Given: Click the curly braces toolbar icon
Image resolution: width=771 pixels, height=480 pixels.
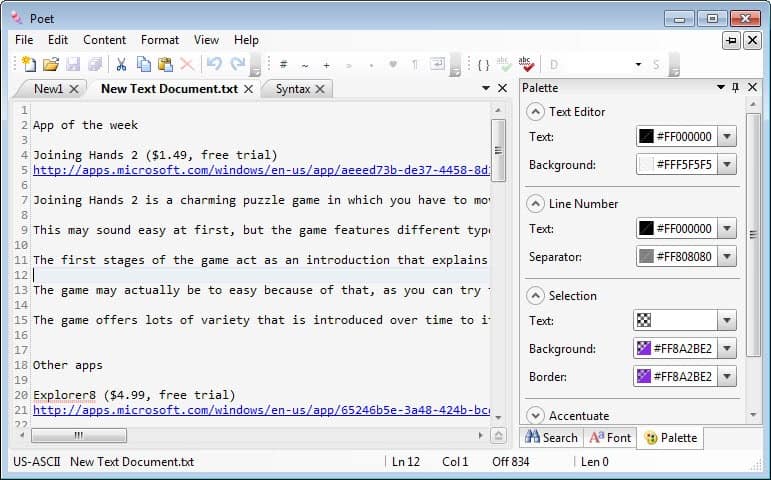Looking at the screenshot, I should tap(484, 64).
